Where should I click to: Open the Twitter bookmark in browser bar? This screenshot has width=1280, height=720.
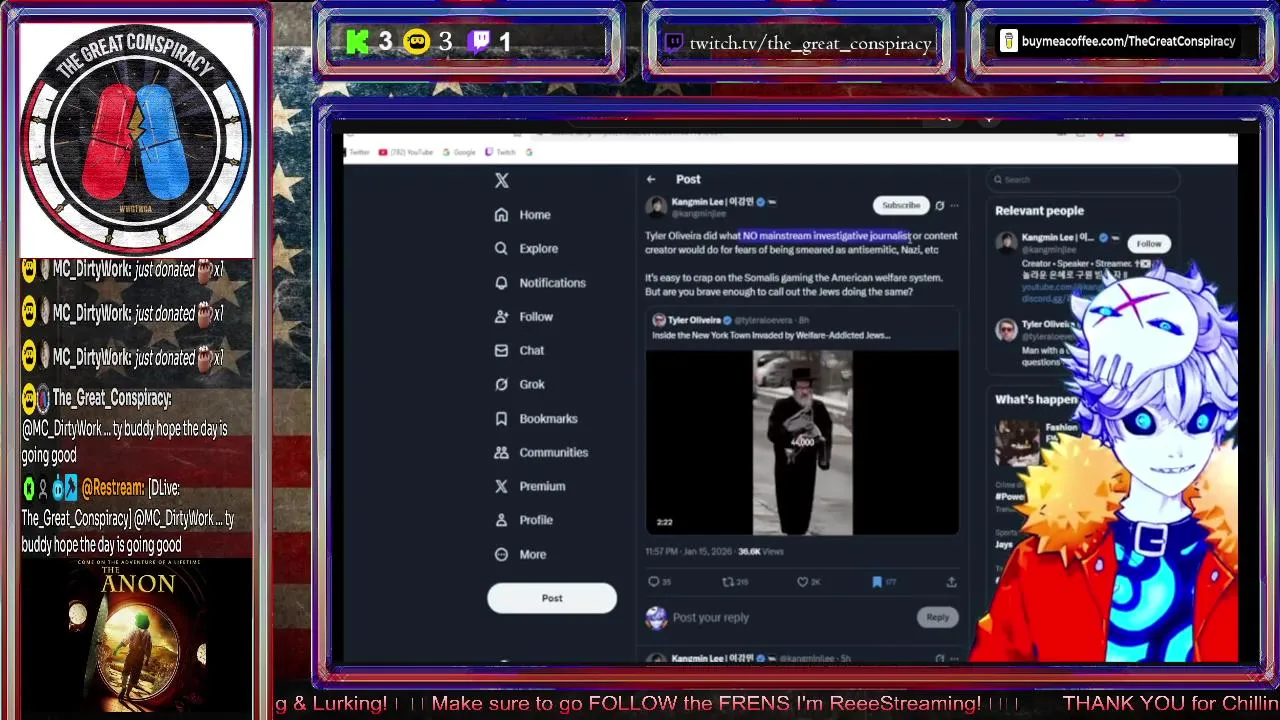coord(357,152)
